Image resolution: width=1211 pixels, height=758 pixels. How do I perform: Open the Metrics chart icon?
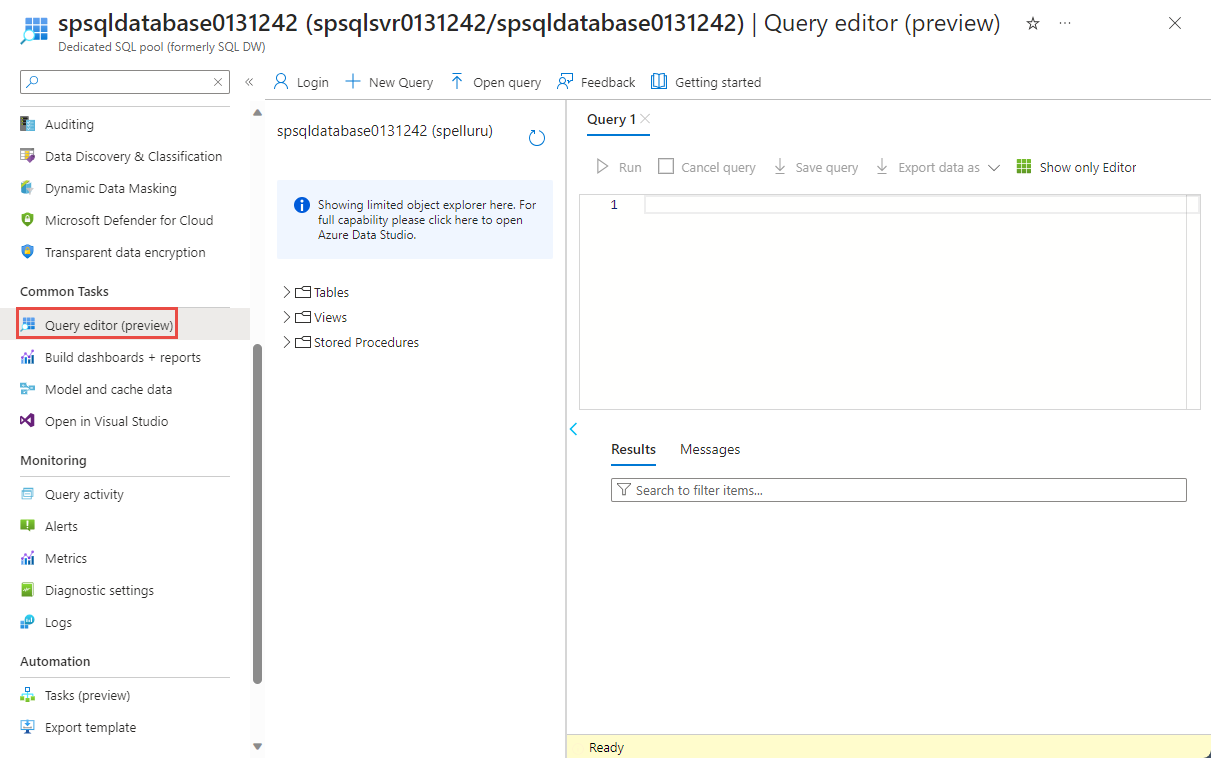28,559
